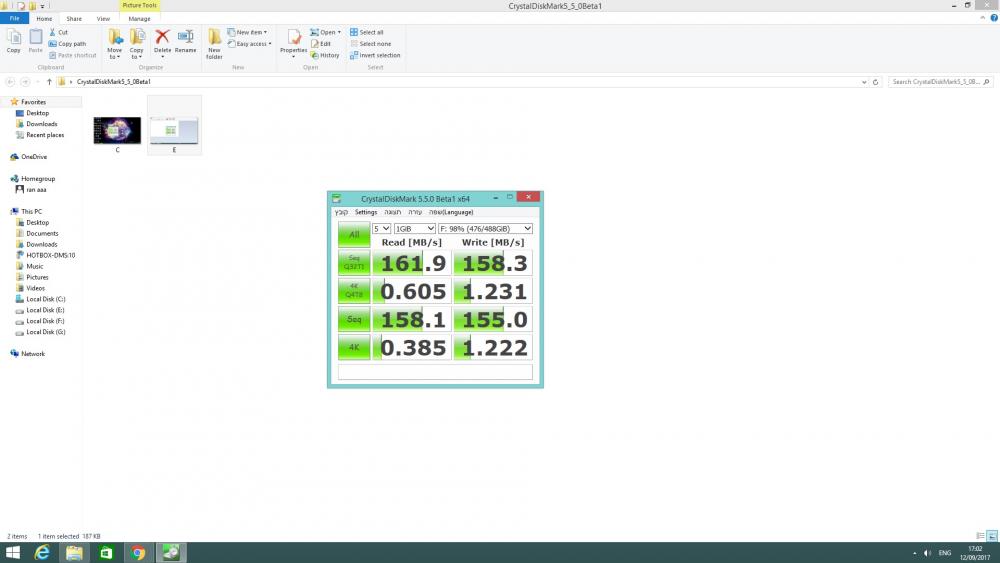This screenshot has height=563, width=1000.
Task: Select the thumbnail named C
Action: point(117,131)
